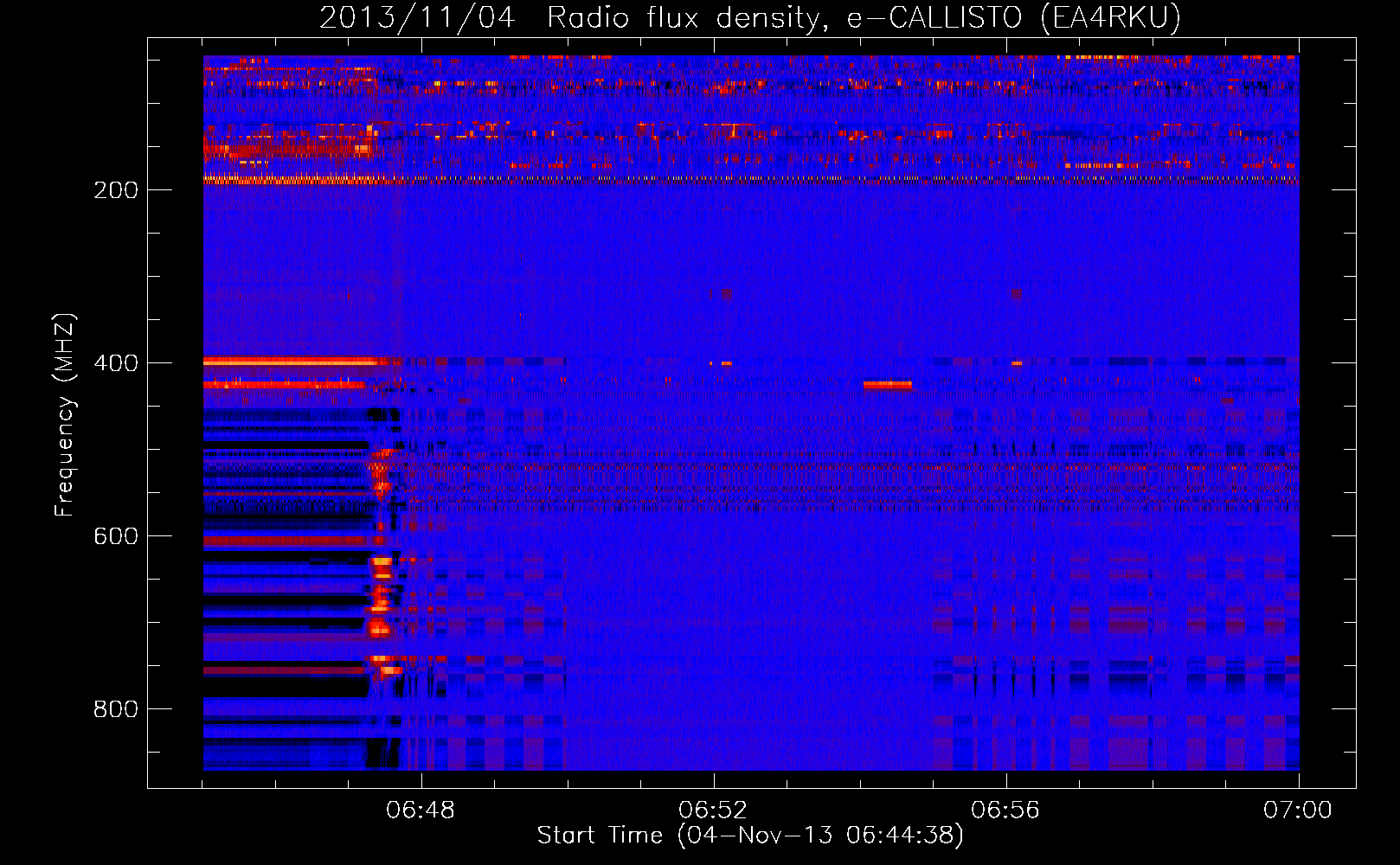1400x865 pixels.
Task: Click the 800 frequency tick label
Action: (116, 709)
